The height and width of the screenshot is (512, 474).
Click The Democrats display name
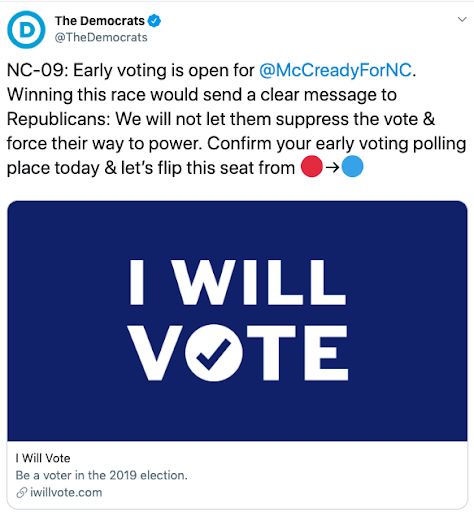[100, 21]
